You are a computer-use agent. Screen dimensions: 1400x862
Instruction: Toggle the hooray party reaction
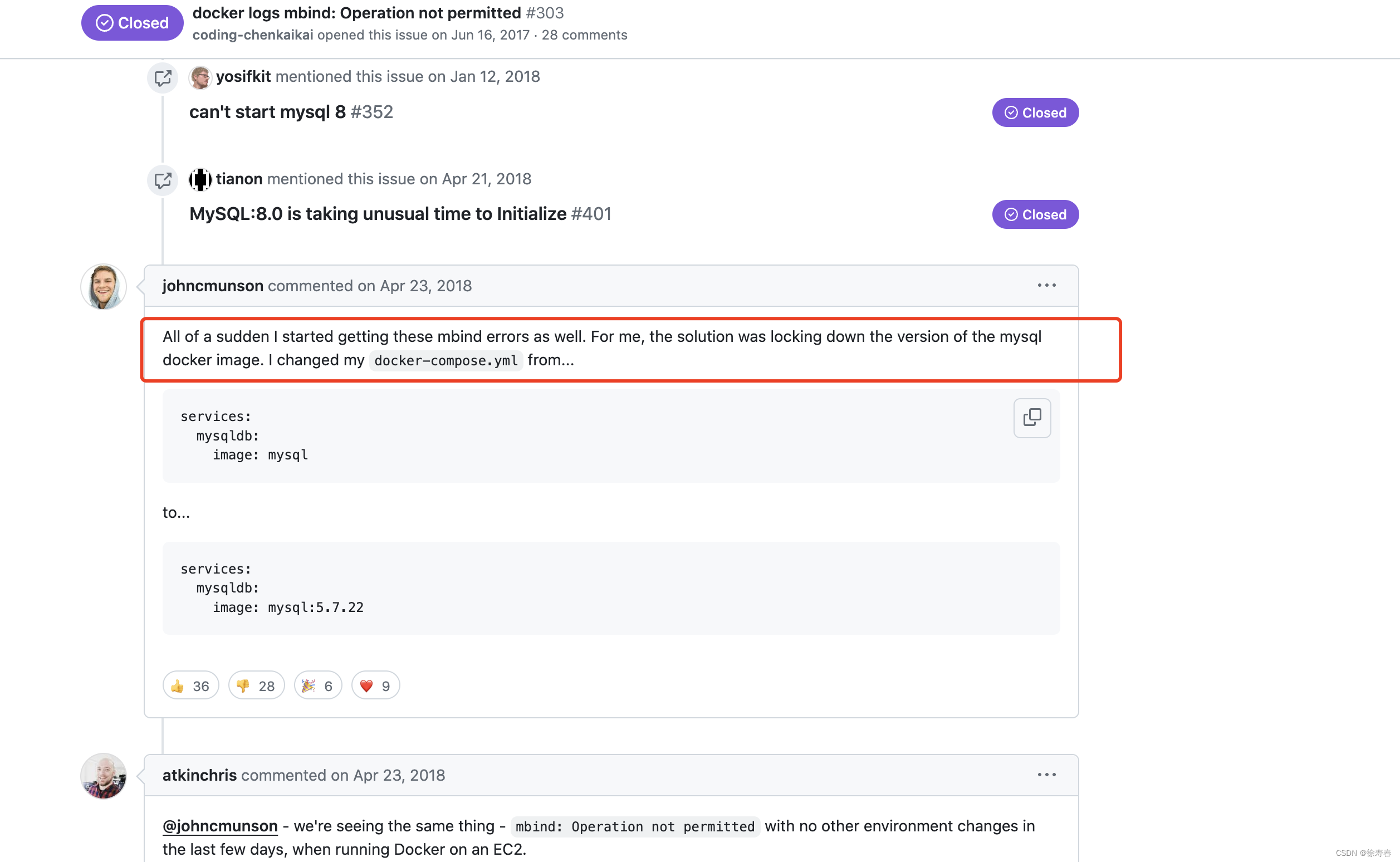tap(317, 685)
